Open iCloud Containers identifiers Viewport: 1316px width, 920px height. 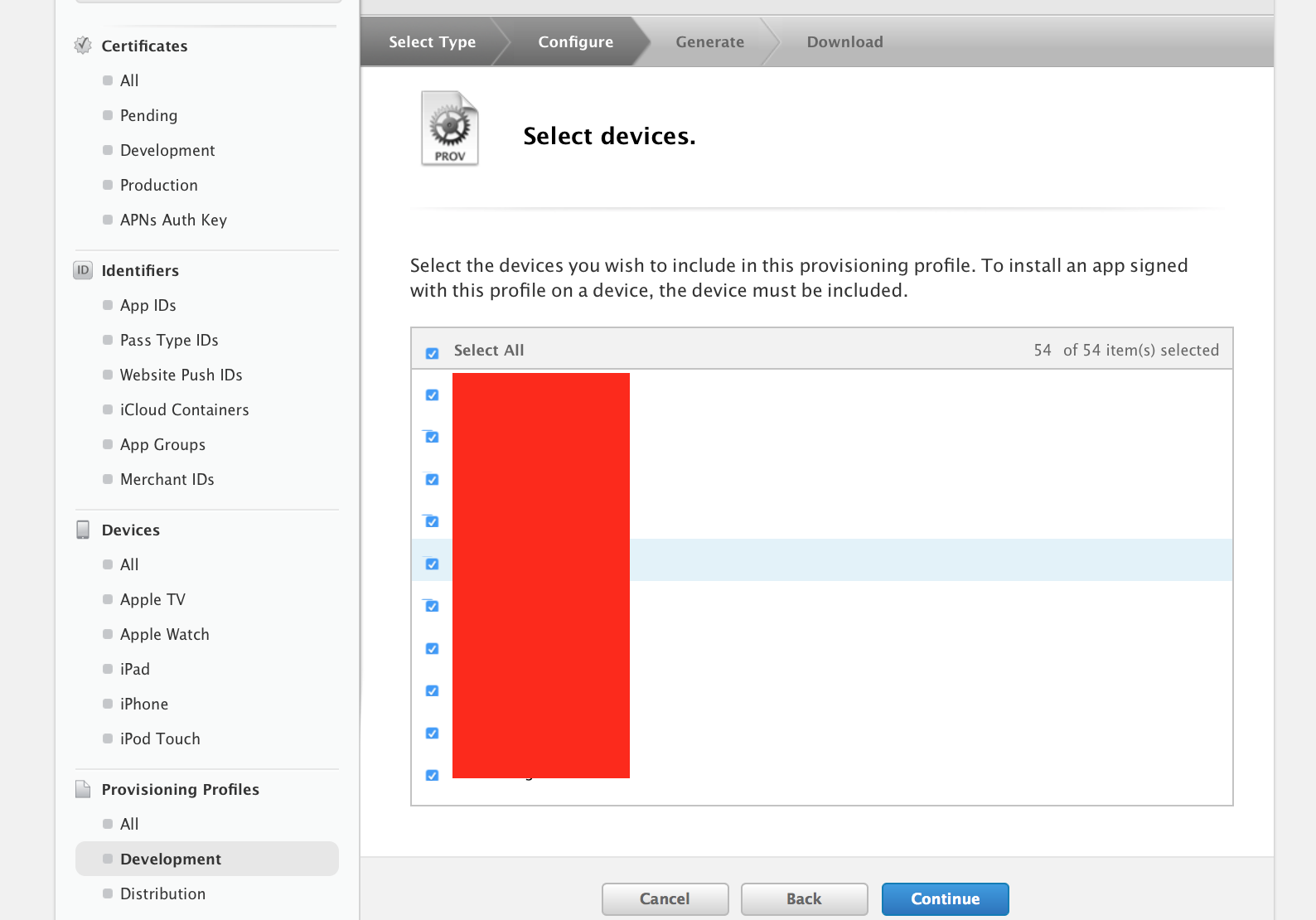(184, 409)
